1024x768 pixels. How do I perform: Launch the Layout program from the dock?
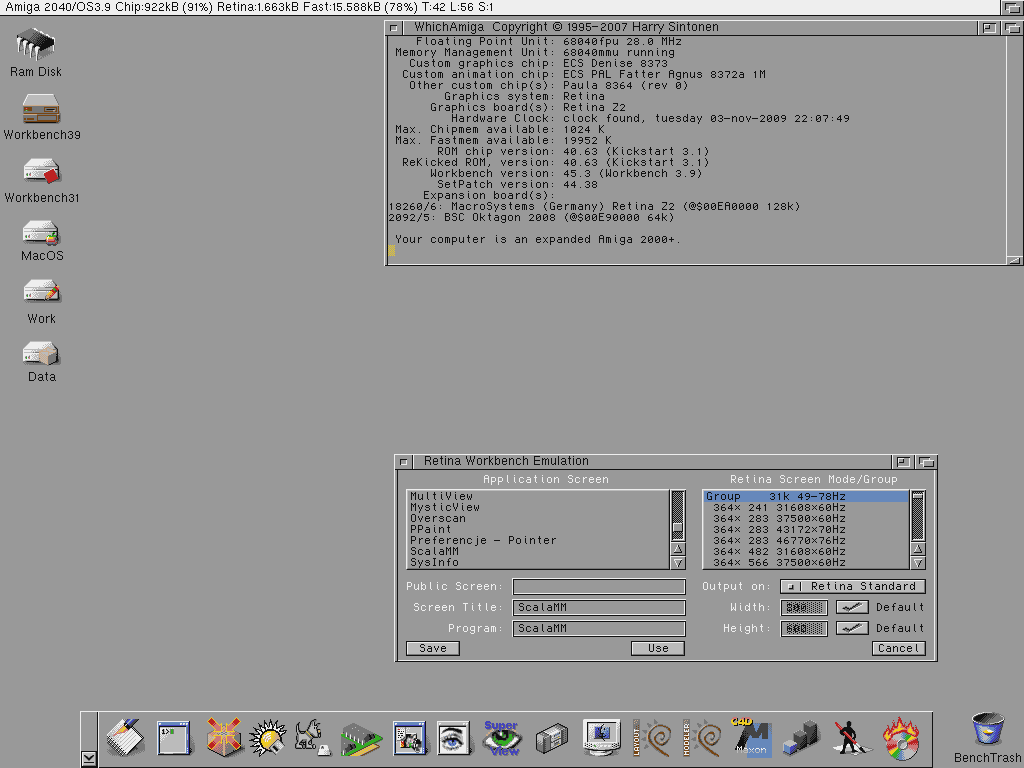point(652,738)
